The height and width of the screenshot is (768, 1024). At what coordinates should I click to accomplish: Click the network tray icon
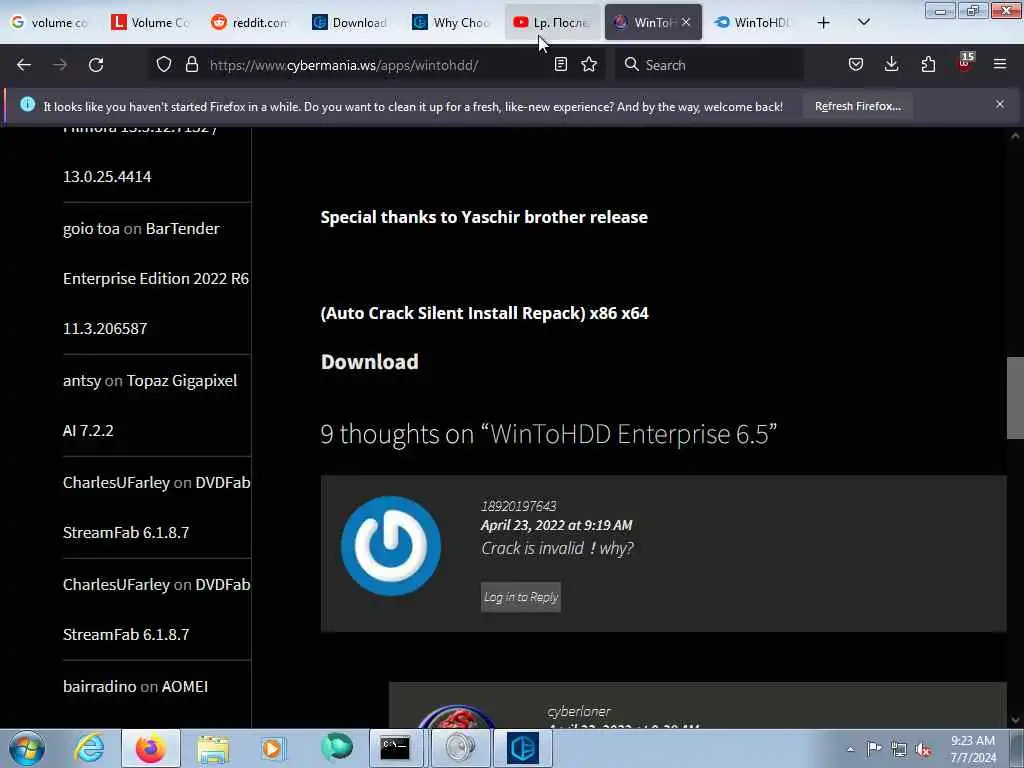(x=899, y=749)
